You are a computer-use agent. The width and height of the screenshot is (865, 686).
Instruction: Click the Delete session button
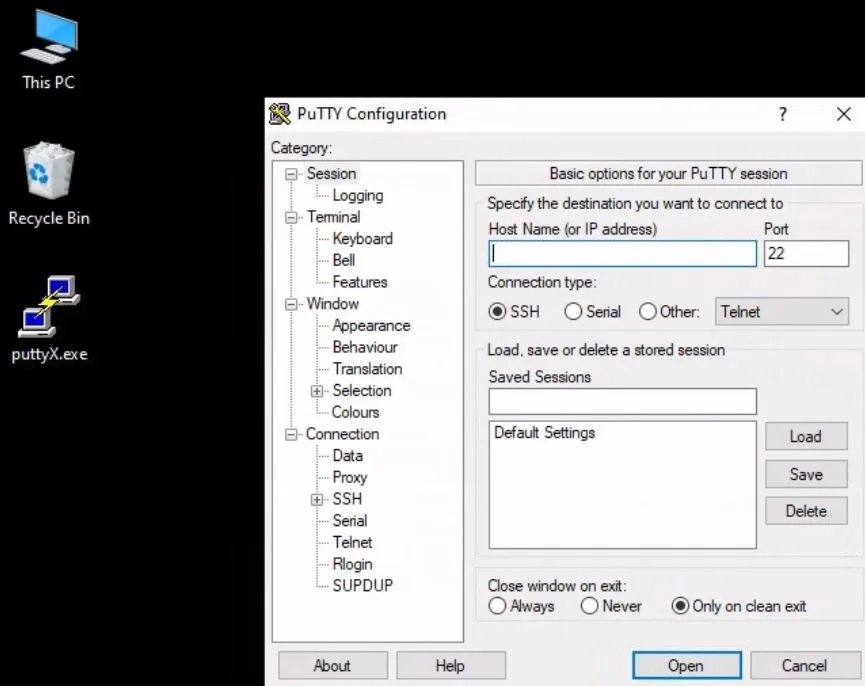[806, 511]
